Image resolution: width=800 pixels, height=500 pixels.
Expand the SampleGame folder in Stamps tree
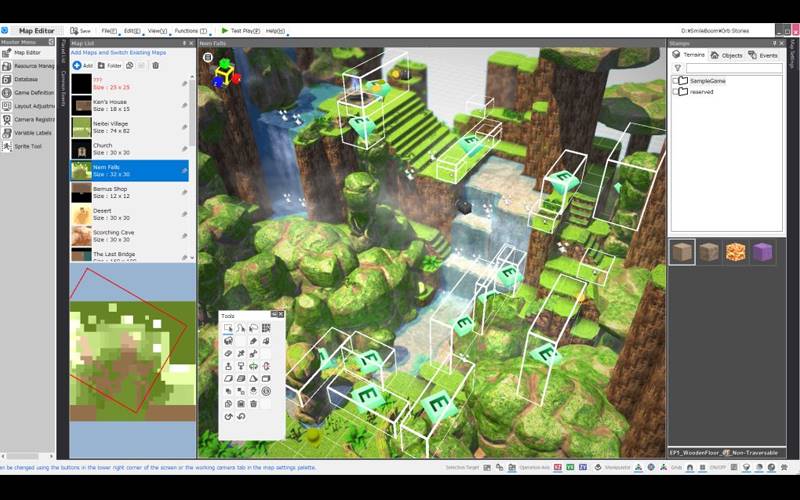(675, 80)
